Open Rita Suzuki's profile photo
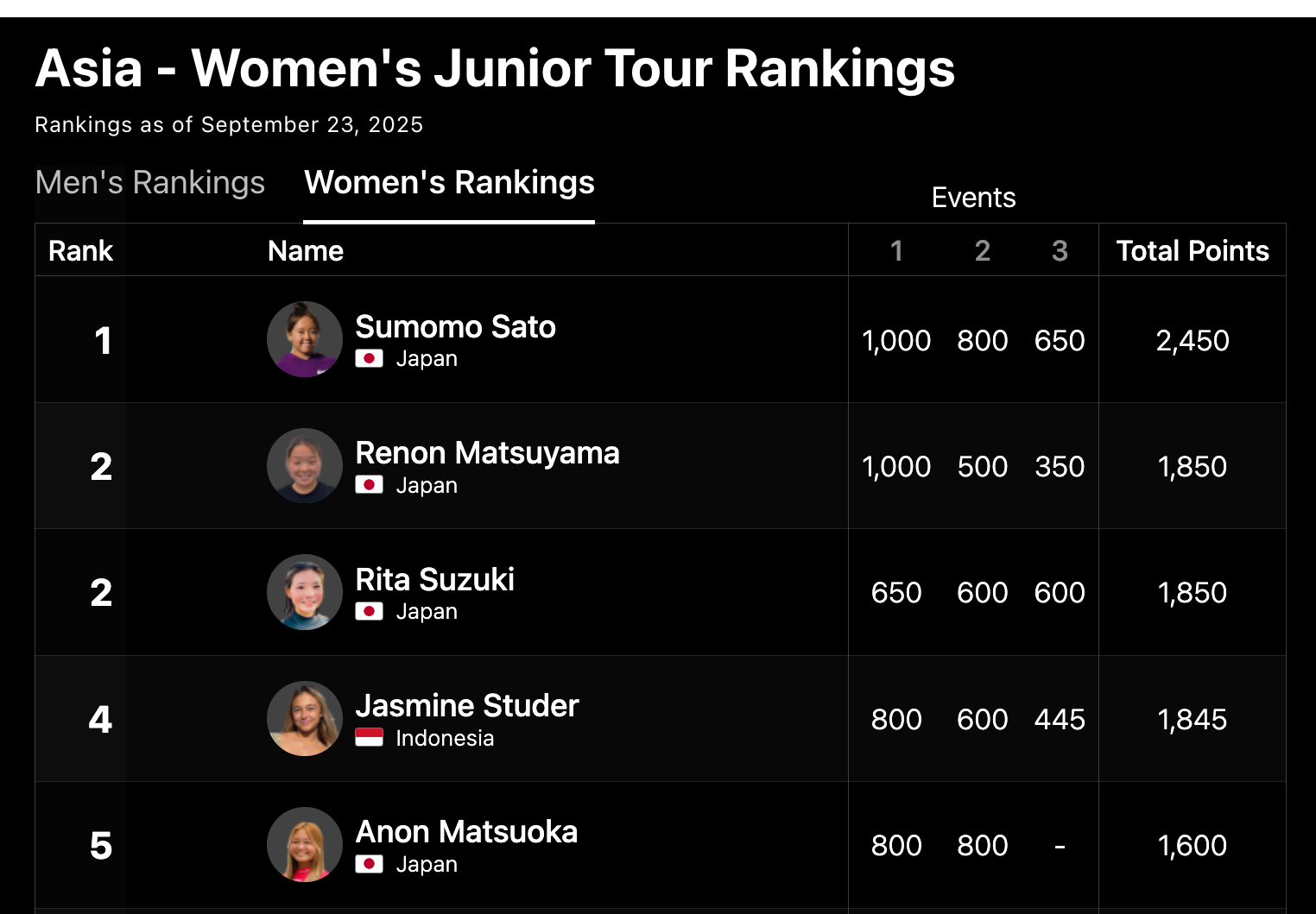The width and height of the screenshot is (1316, 914). (x=305, y=592)
